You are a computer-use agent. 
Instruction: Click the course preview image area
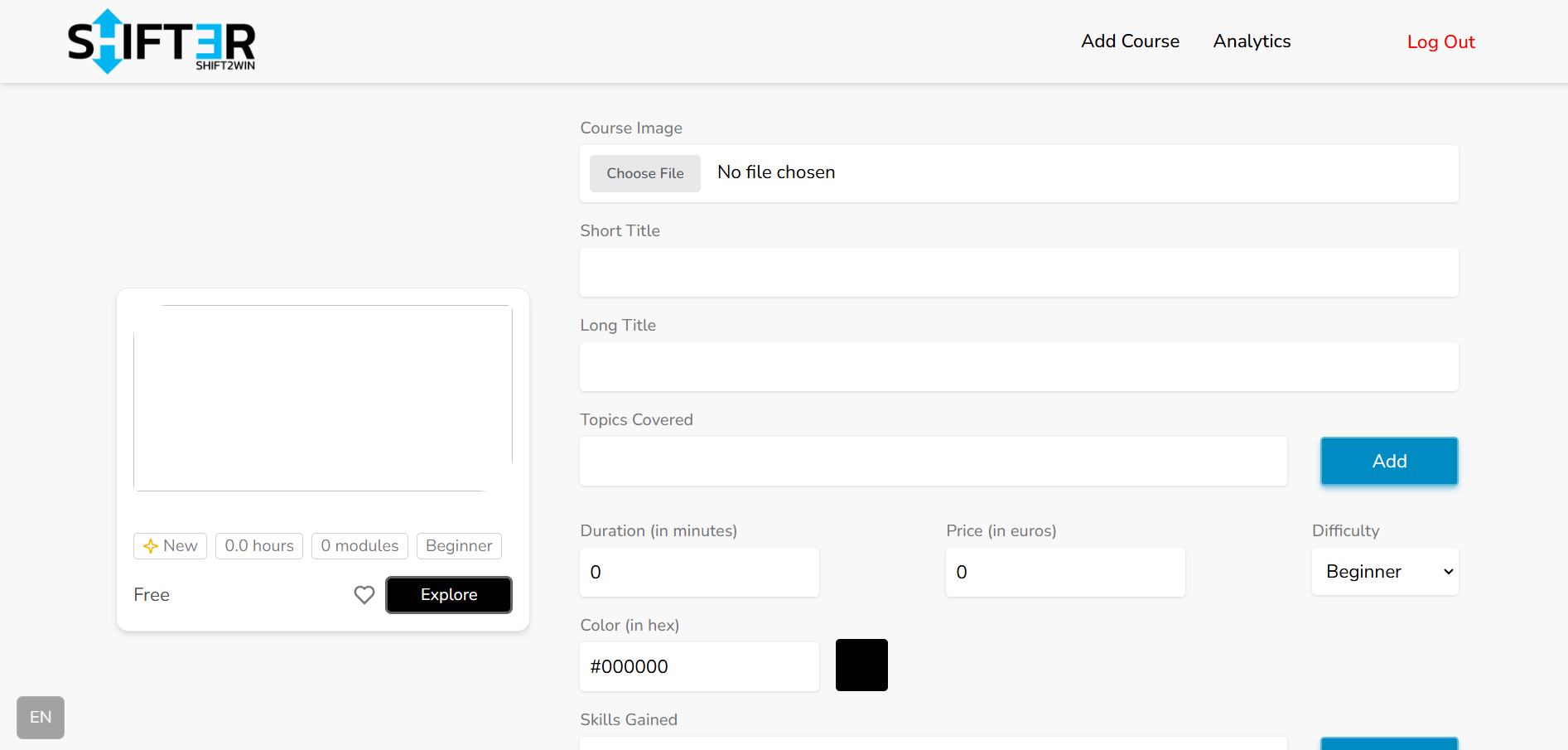(x=323, y=399)
